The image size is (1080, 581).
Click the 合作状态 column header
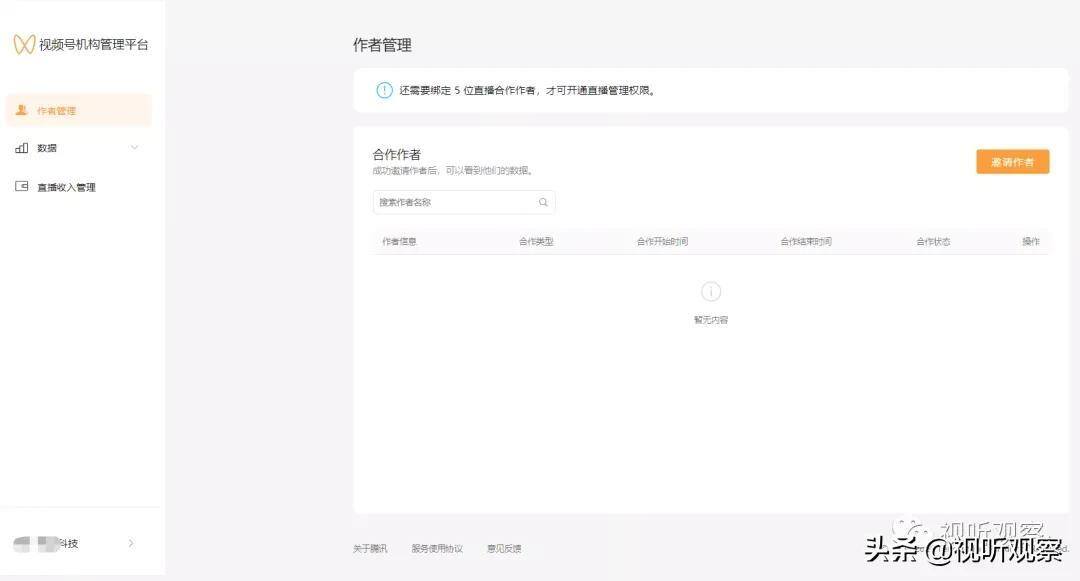click(933, 242)
